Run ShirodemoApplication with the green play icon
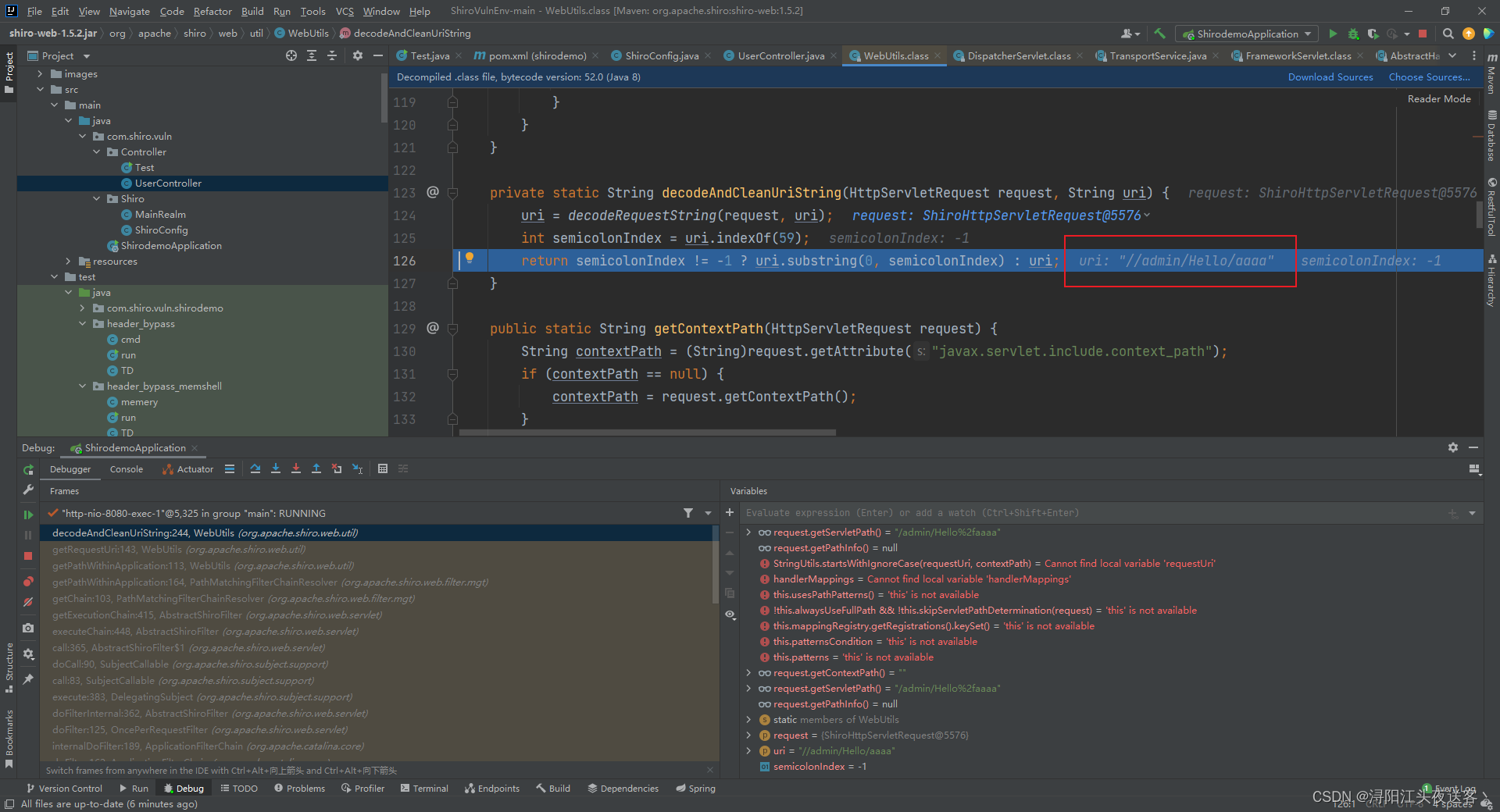 point(1333,34)
